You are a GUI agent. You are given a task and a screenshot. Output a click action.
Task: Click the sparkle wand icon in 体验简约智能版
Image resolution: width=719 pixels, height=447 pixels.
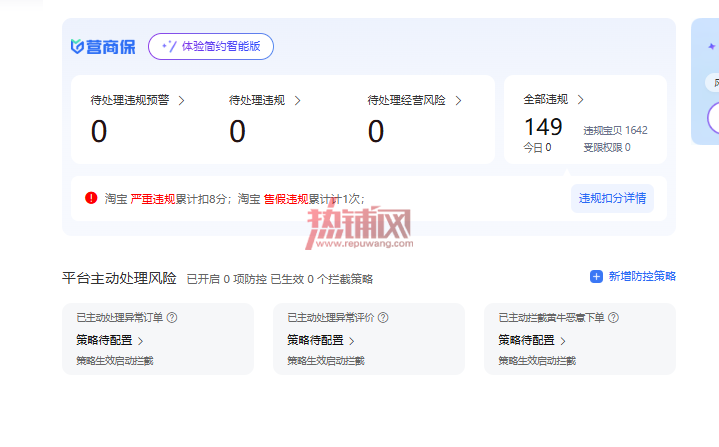click(169, 46)
